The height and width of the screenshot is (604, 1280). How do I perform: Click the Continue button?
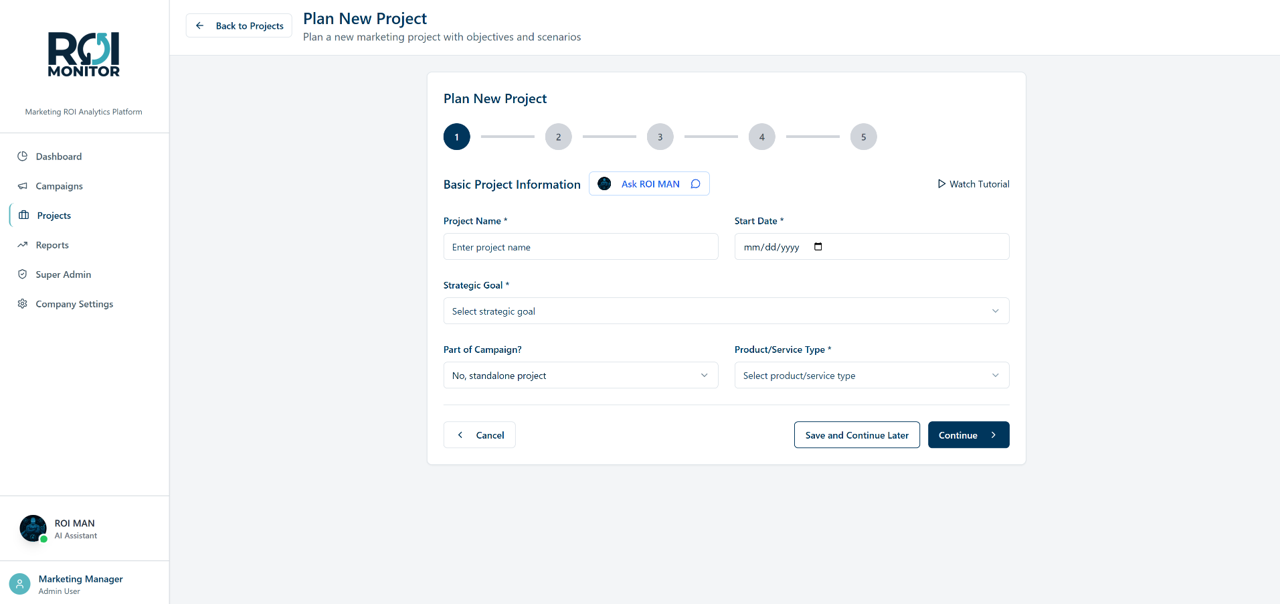click(x=968, y=435)
